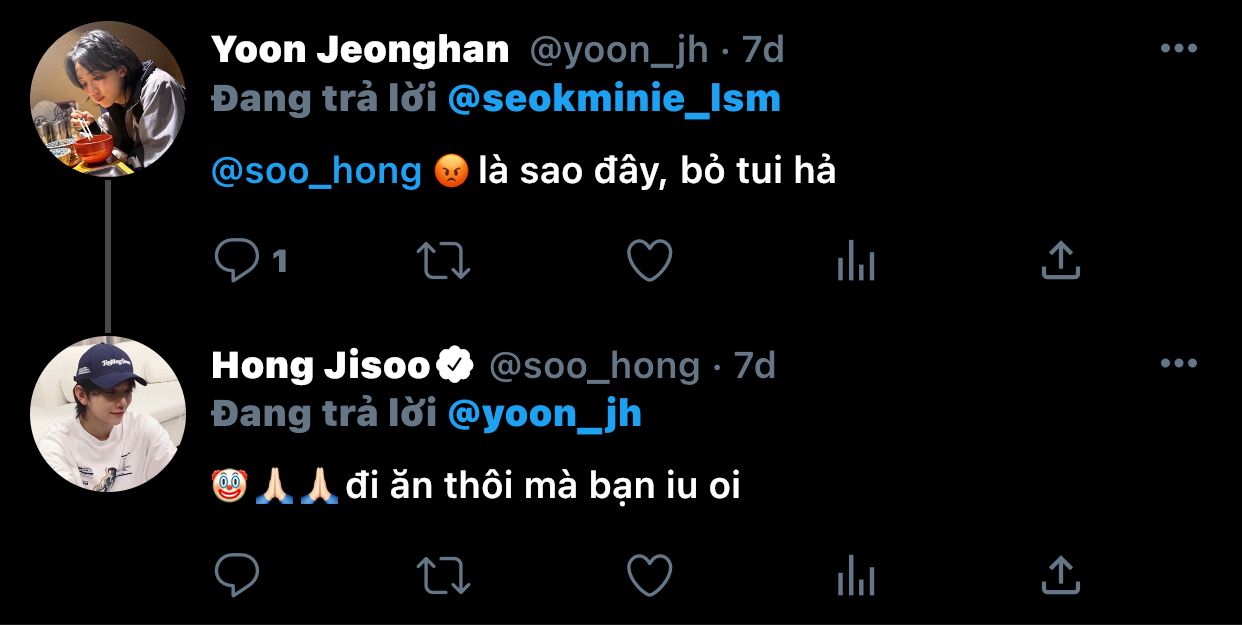Image resolution: width=1242 pixels, height=625 pixels.
Task: Open more options for Hong Jisoo's tweet
Action: (1179, 364)
